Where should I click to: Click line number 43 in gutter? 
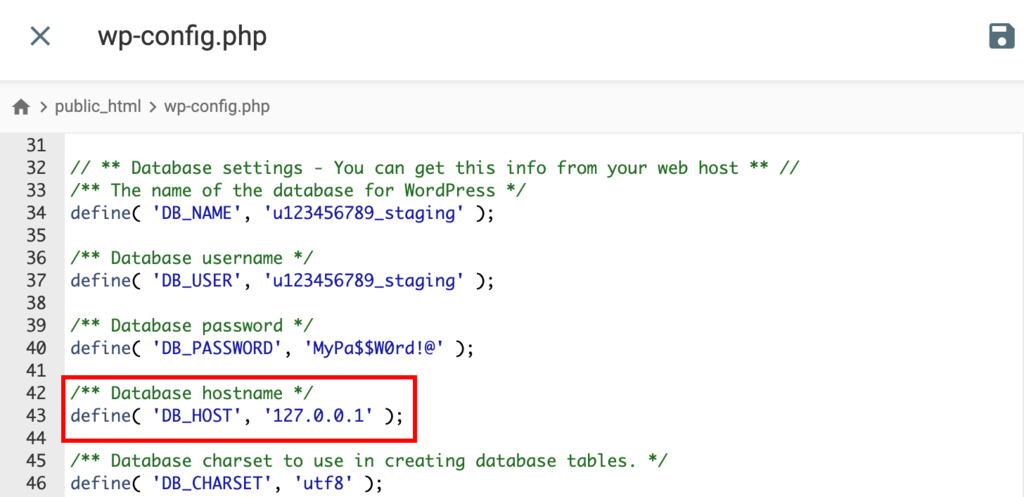coord(37,415)
